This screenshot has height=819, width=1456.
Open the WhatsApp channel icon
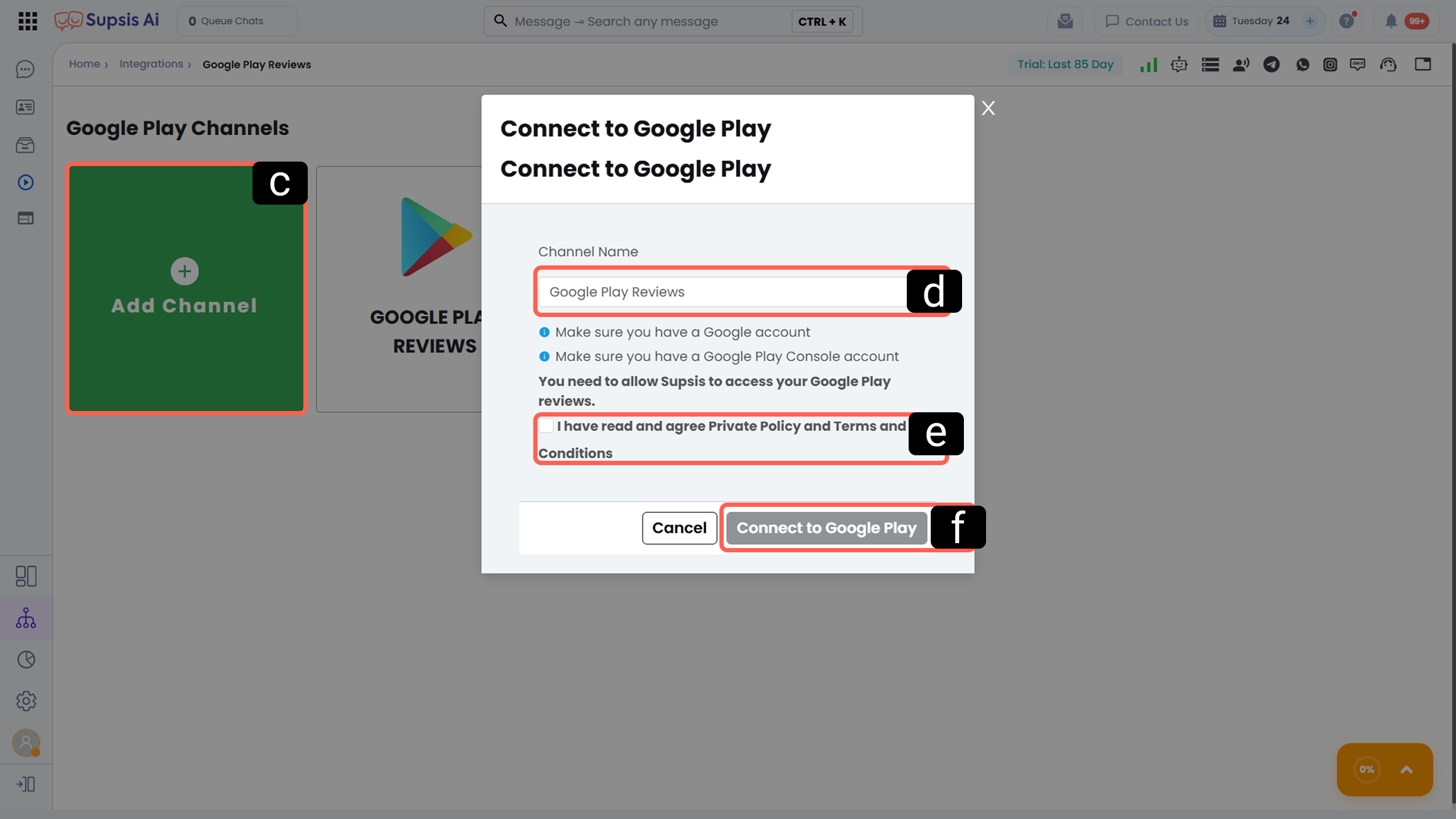(x=1302, y=65)
